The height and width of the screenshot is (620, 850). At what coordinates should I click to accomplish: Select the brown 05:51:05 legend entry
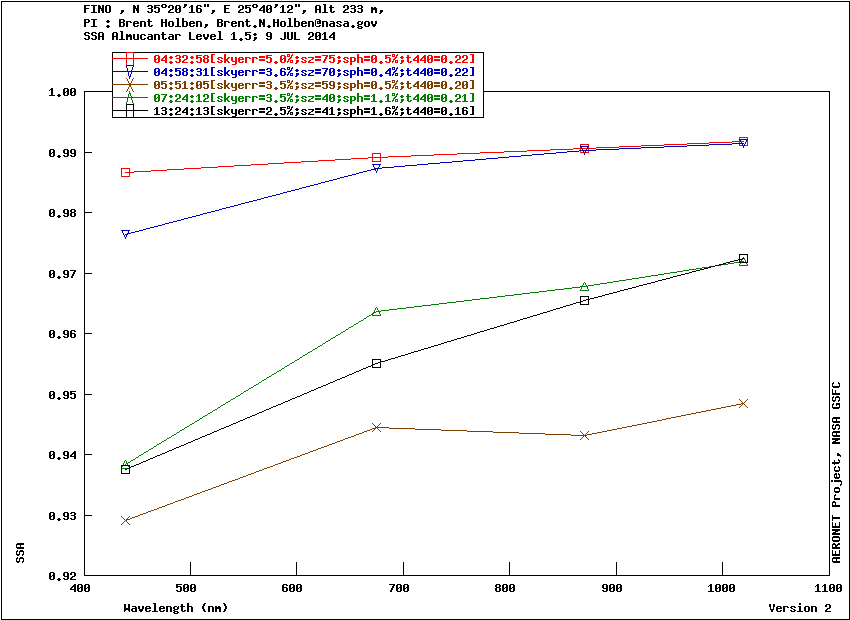click(313, 85)
